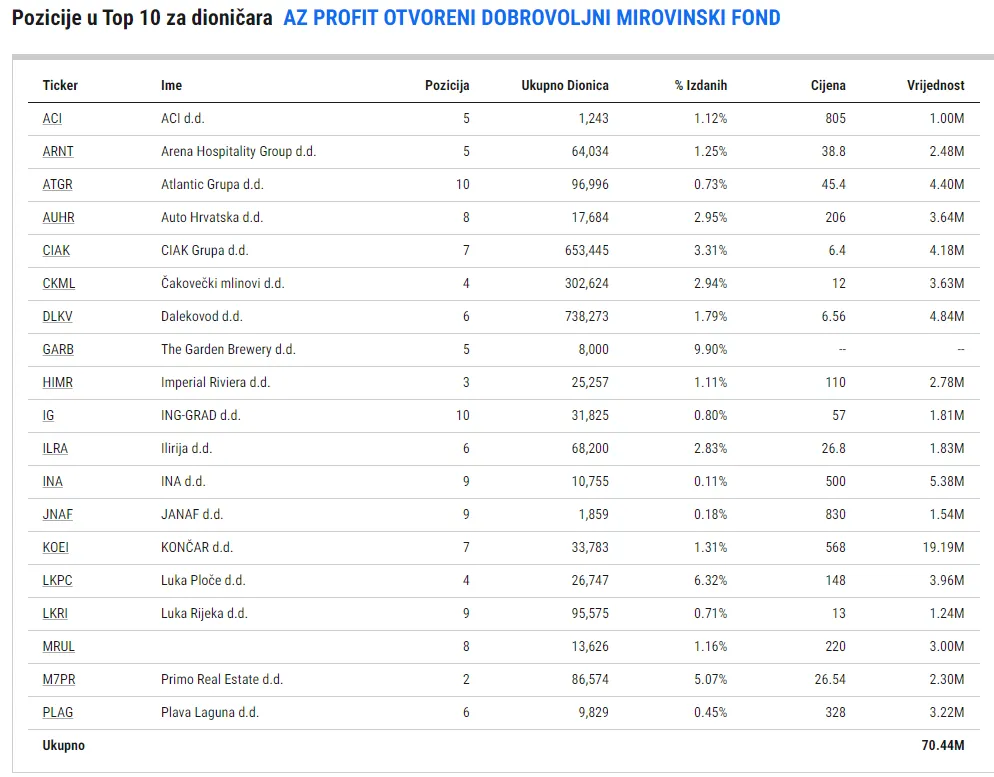
Task: Click the Pozicija column header
Action: pyautogui.click(x=447, y=86)
